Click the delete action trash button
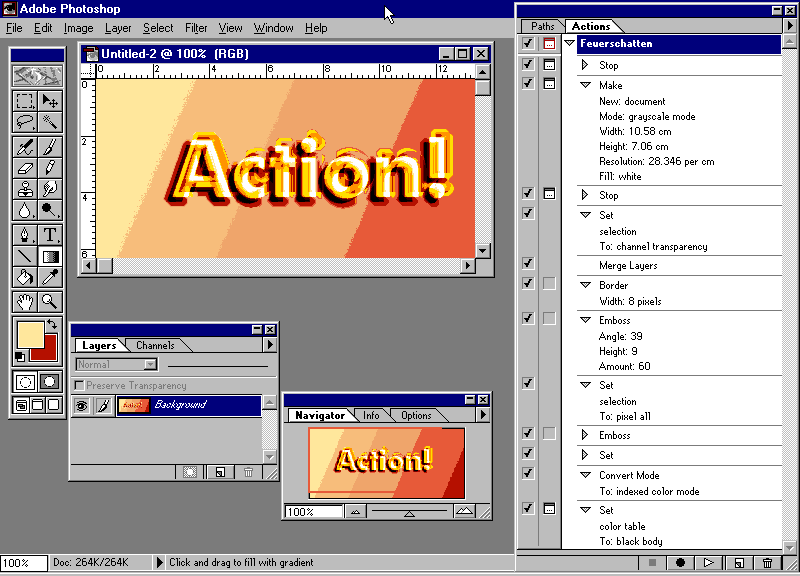 767,562
